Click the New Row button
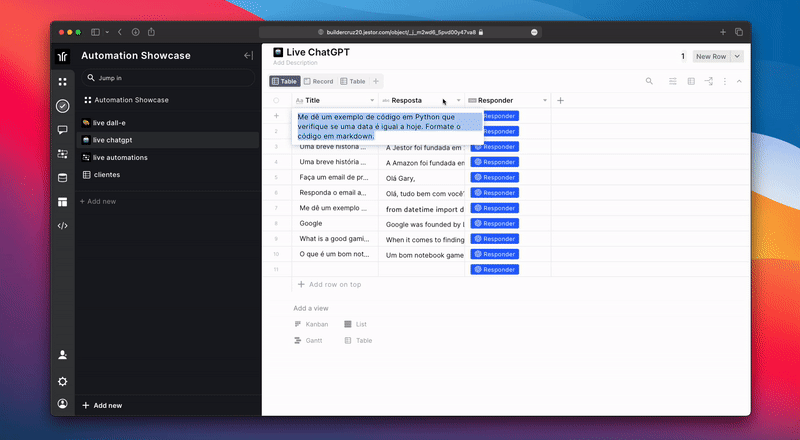This screenshot has width=800, height=440. tap(711, 56)
